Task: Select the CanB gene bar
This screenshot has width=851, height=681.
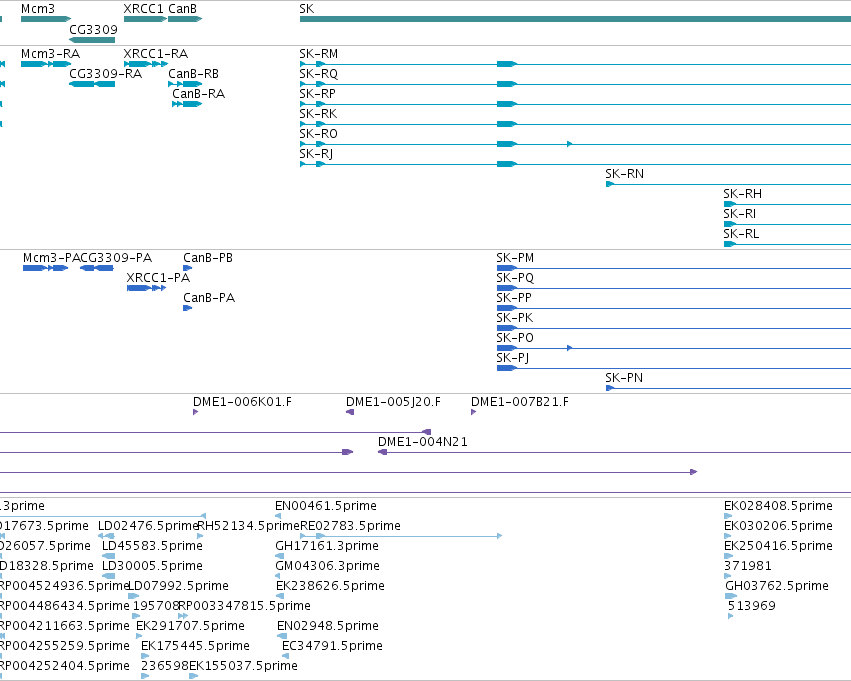Action: (185, 19)
